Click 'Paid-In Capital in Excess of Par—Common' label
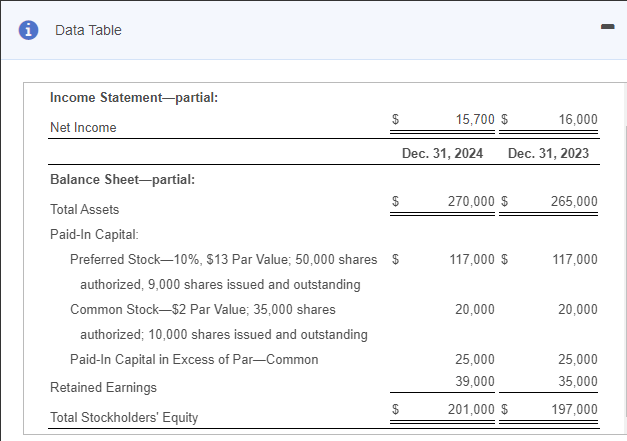The height and width of the screenshot is (441, 627). point(194,359)
